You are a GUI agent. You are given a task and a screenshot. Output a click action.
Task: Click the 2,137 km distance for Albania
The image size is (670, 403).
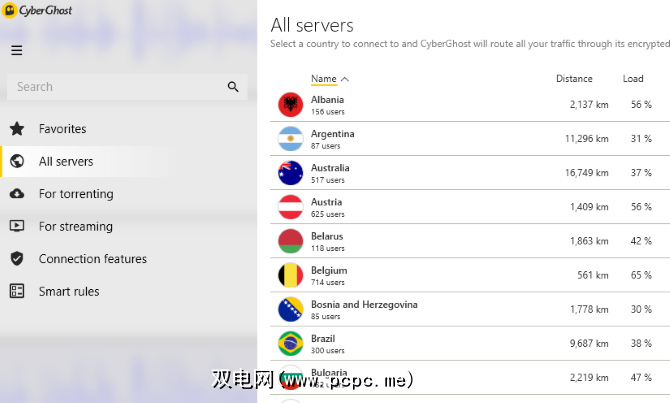coord(589,105)
